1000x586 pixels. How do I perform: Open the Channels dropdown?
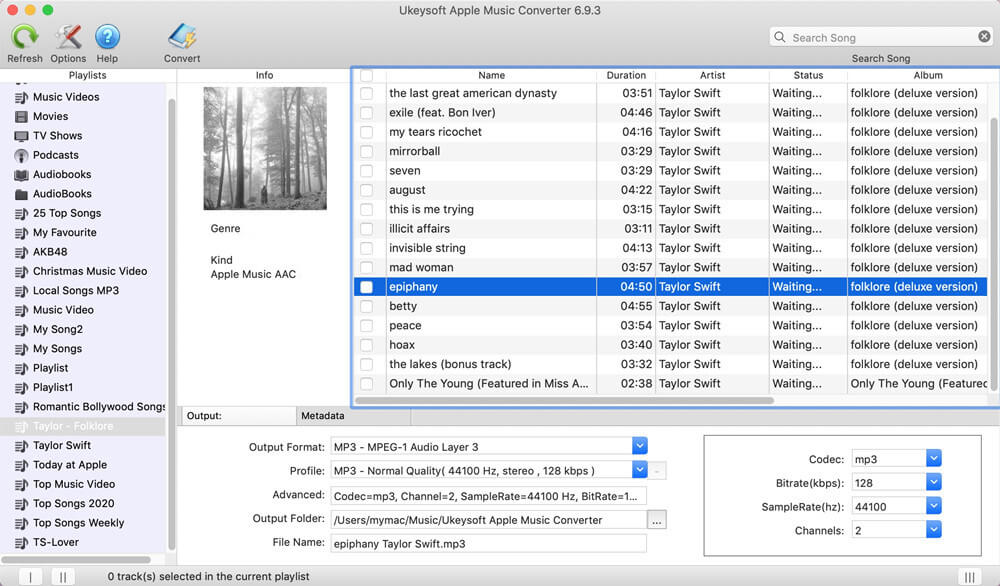[934, 529]
